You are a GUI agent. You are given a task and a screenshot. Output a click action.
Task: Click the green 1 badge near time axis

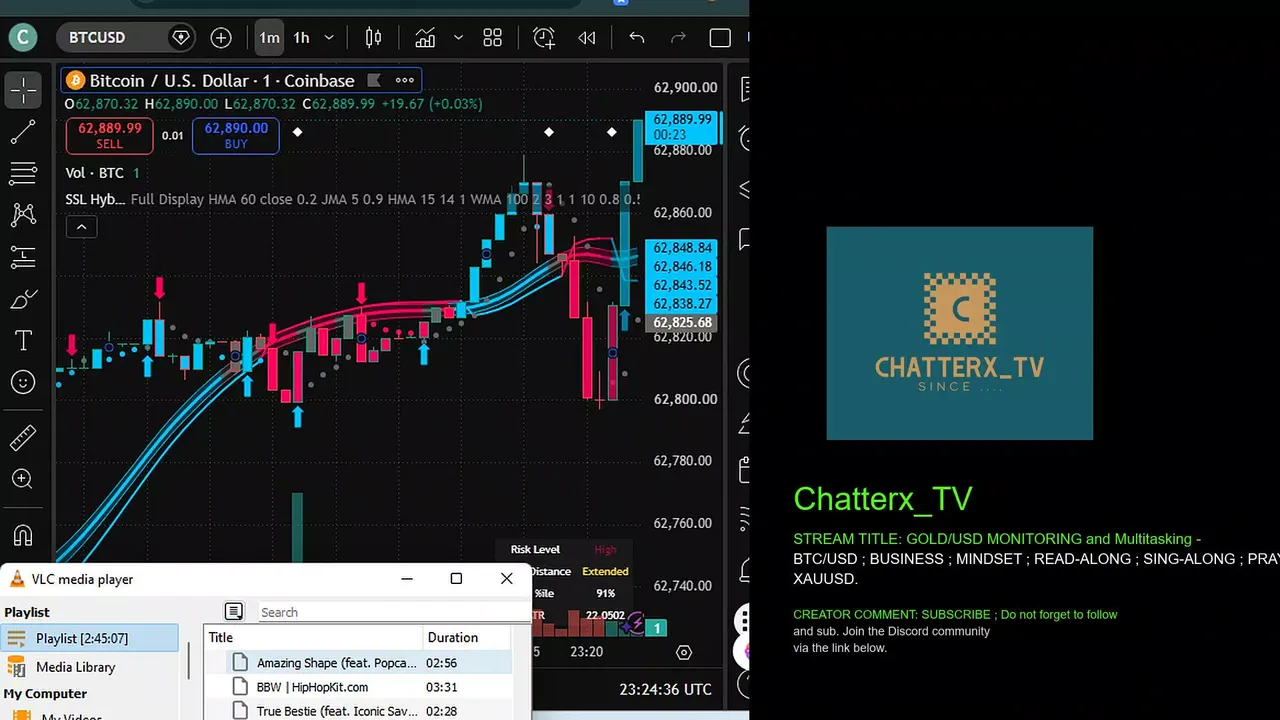coord(657,628)
